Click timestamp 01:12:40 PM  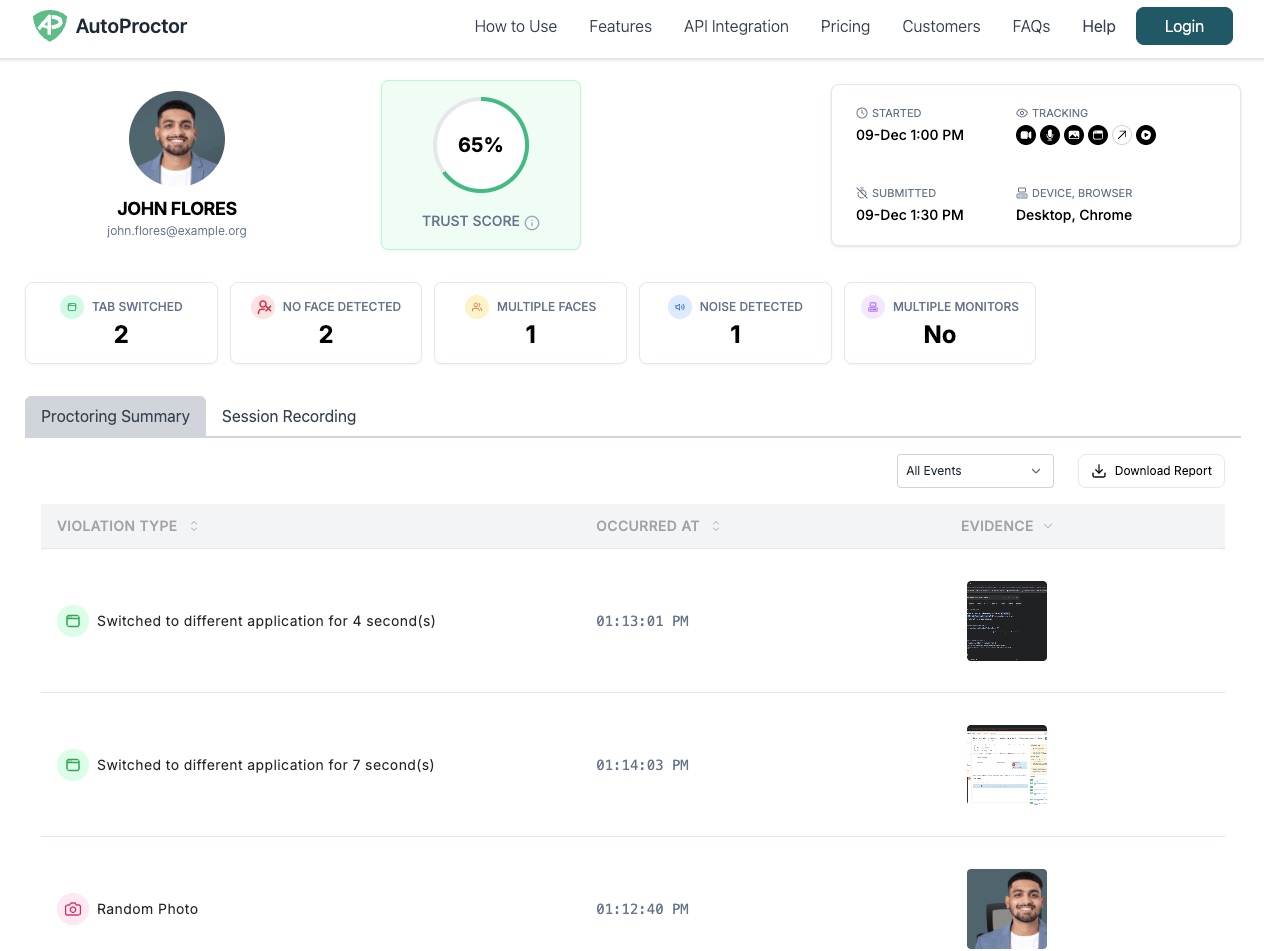[642, 909]
